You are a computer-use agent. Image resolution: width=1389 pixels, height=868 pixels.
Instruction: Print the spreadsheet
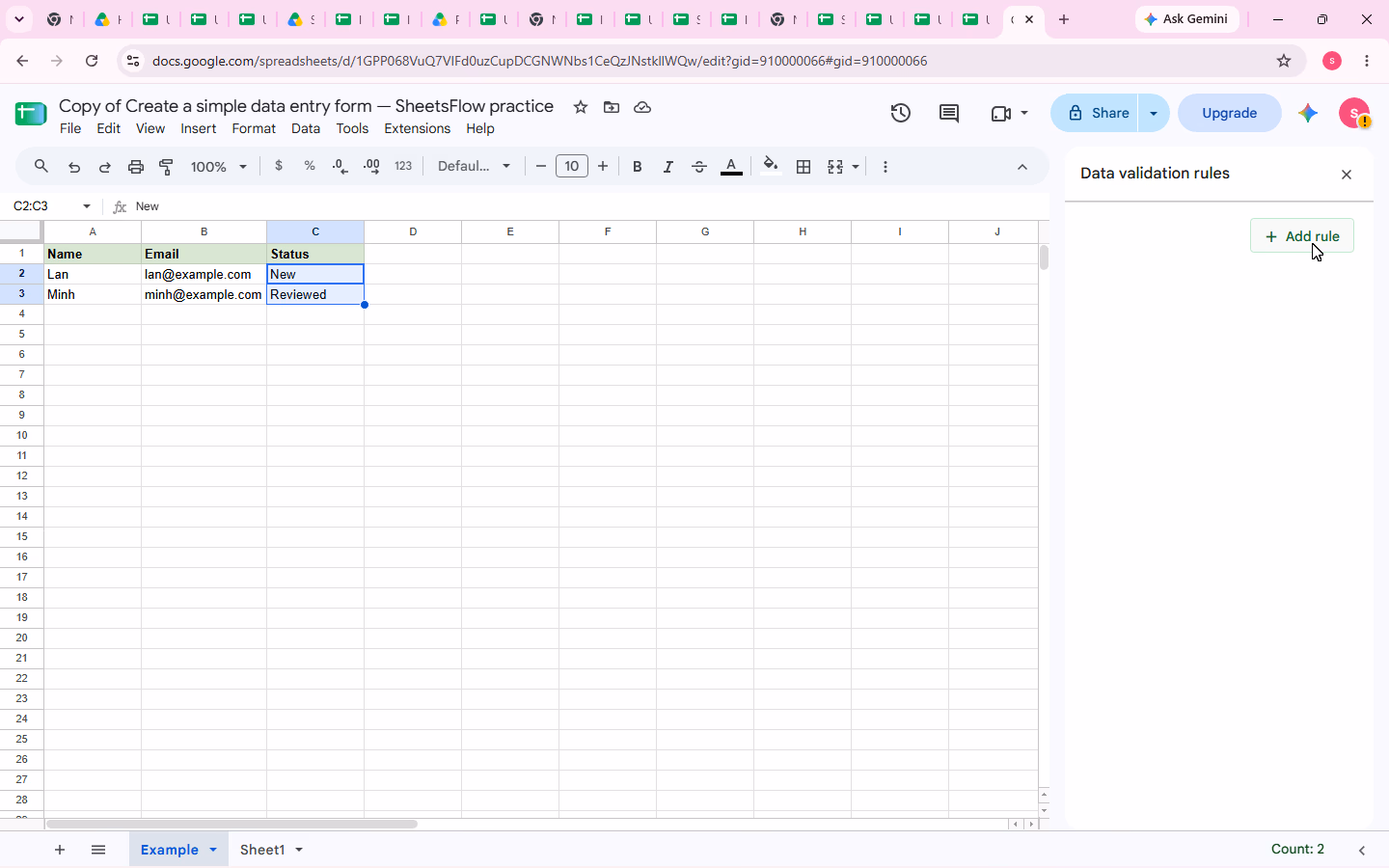point(136,167)
